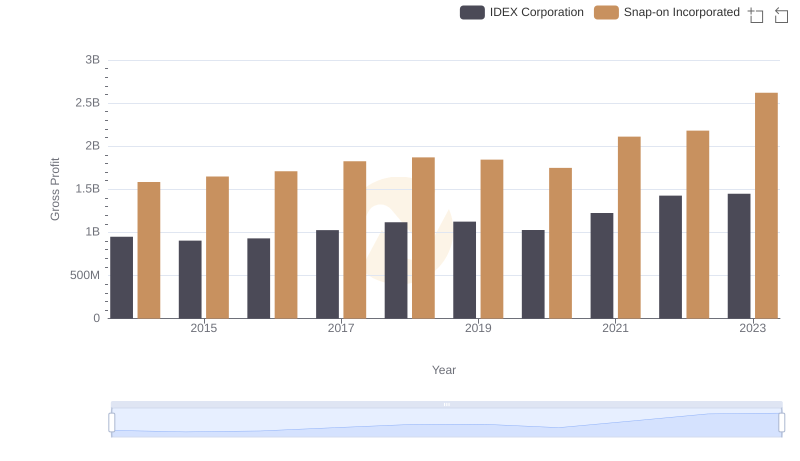Click the 2B y-axis label
800x461 pixels.
[x=92, y=146]
